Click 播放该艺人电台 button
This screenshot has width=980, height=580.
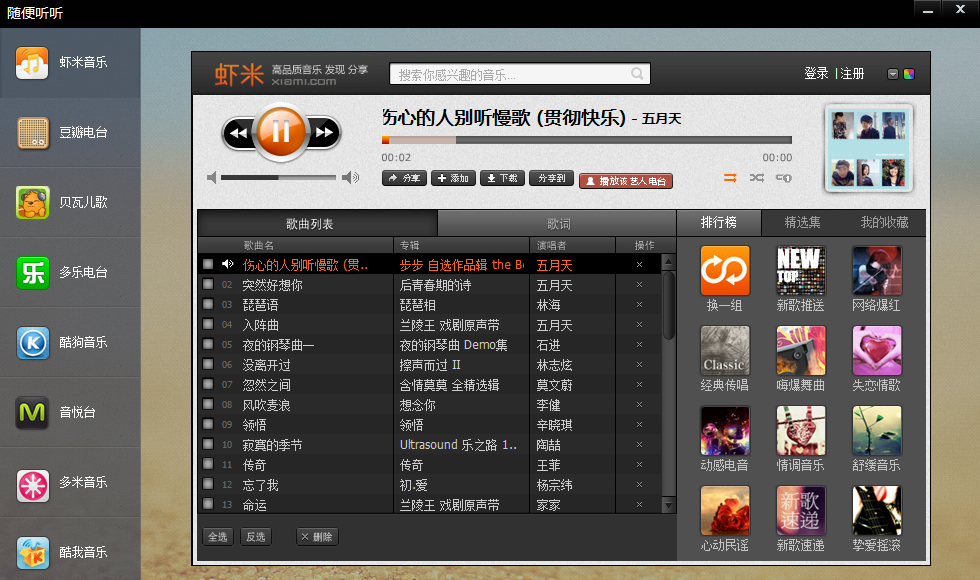click(x=626, y=181)
